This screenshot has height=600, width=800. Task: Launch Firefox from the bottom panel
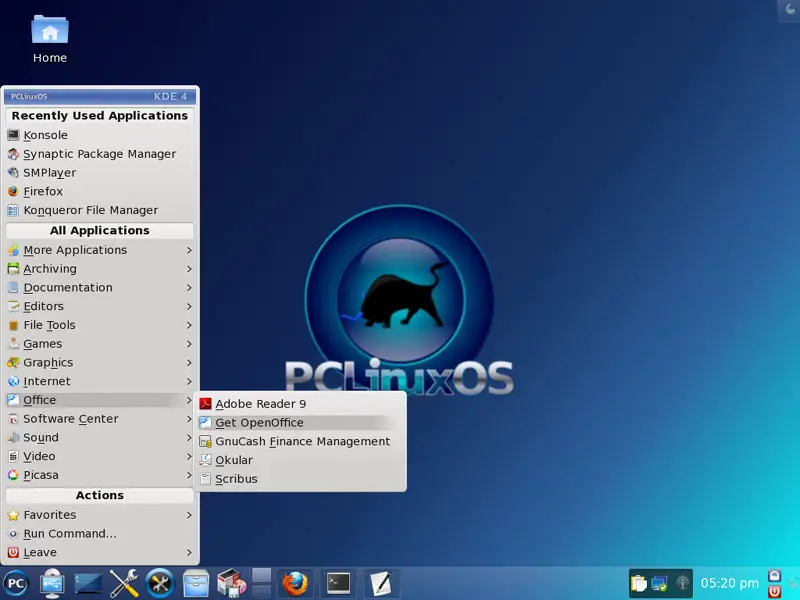[295, 584]
